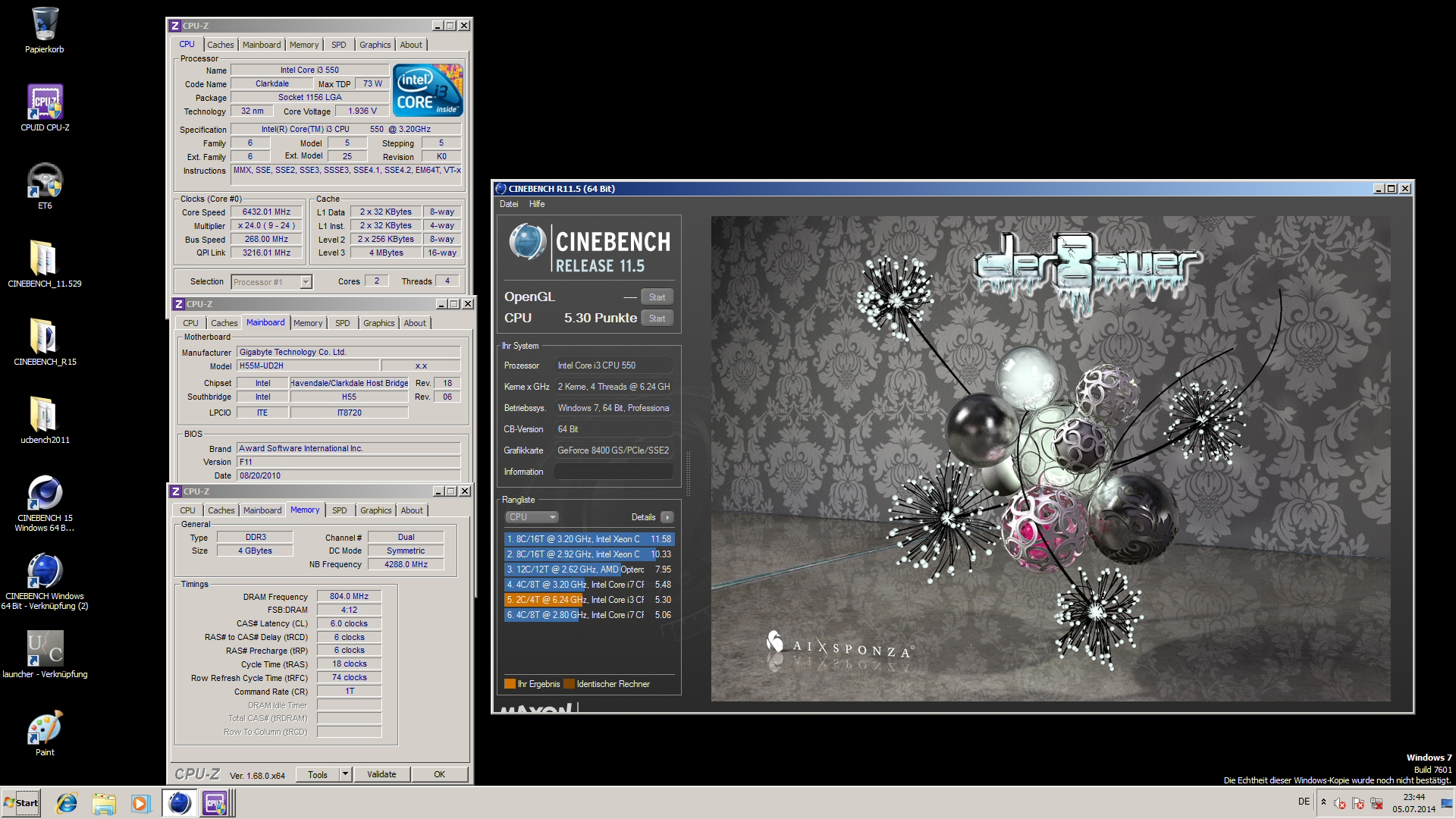Select ranking row 6 Core i7 5.06
1456x819 pixels.
(589, 615)
